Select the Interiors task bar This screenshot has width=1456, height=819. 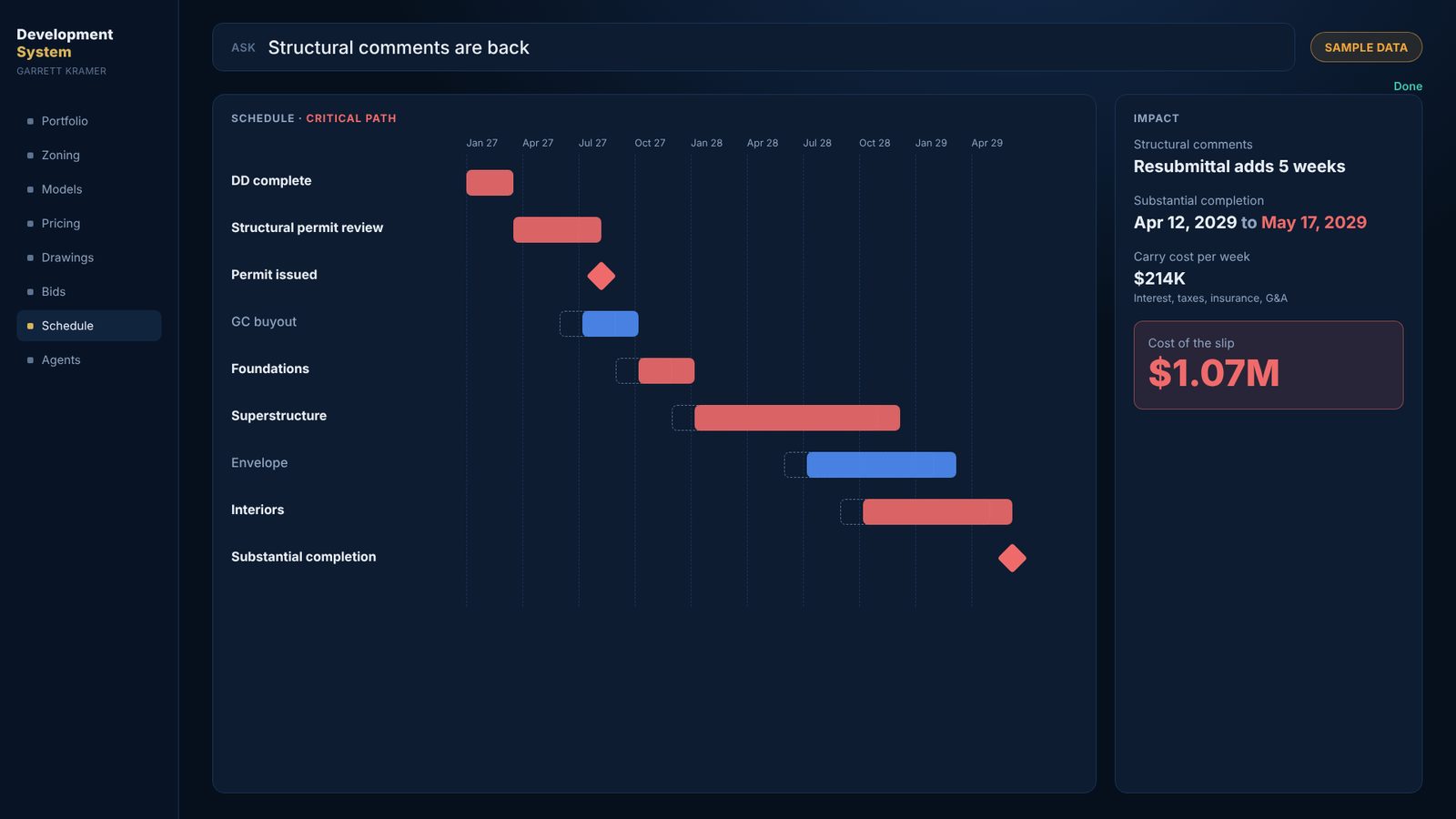pos(937,512)
